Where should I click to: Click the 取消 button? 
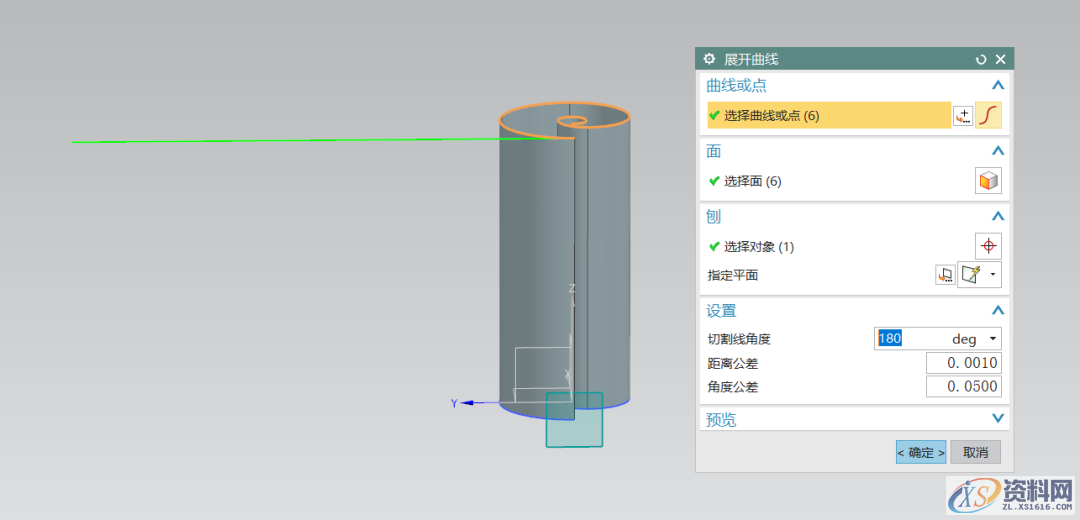pos(975,452)
